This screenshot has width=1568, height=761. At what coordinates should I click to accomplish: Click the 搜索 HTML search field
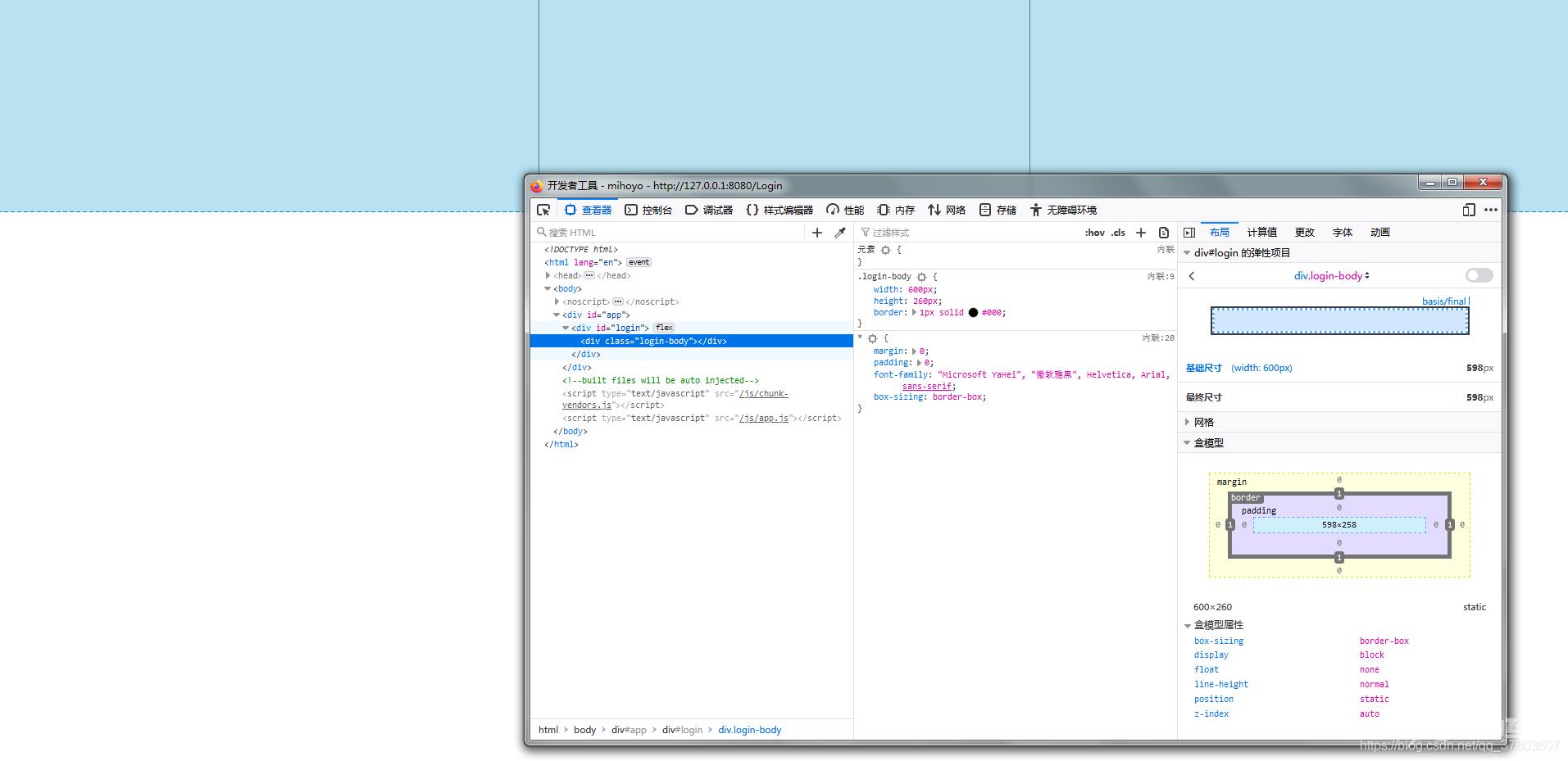click(672, 233)
